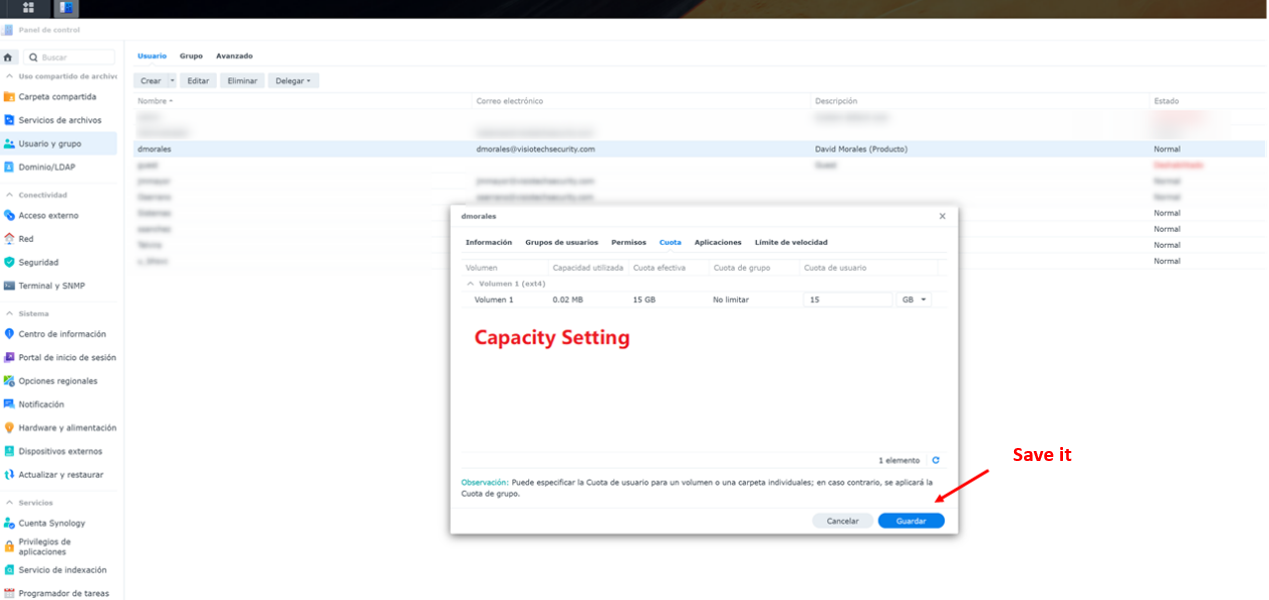The image size is (1269, 600).
Task: Click the user quota value field
Action: [x=848, y=299]
